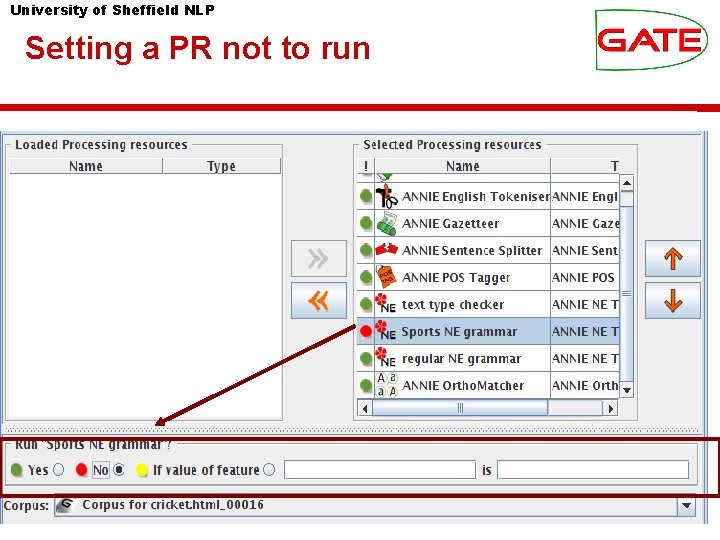720x540 pixels.
Task: Click the horizontal scrollbar left arrow
Action: [365, 408]
